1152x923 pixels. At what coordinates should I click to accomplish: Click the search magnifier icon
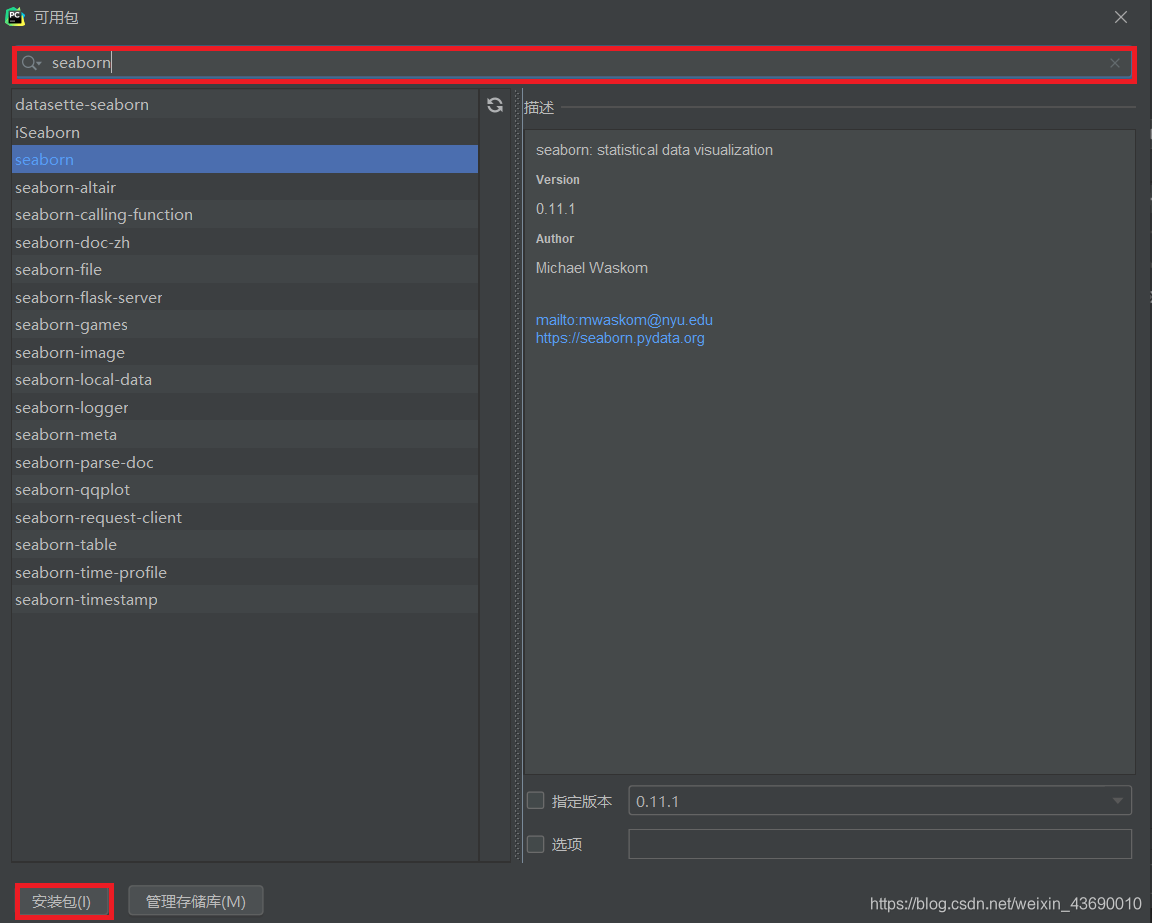[x=31, y=63]
